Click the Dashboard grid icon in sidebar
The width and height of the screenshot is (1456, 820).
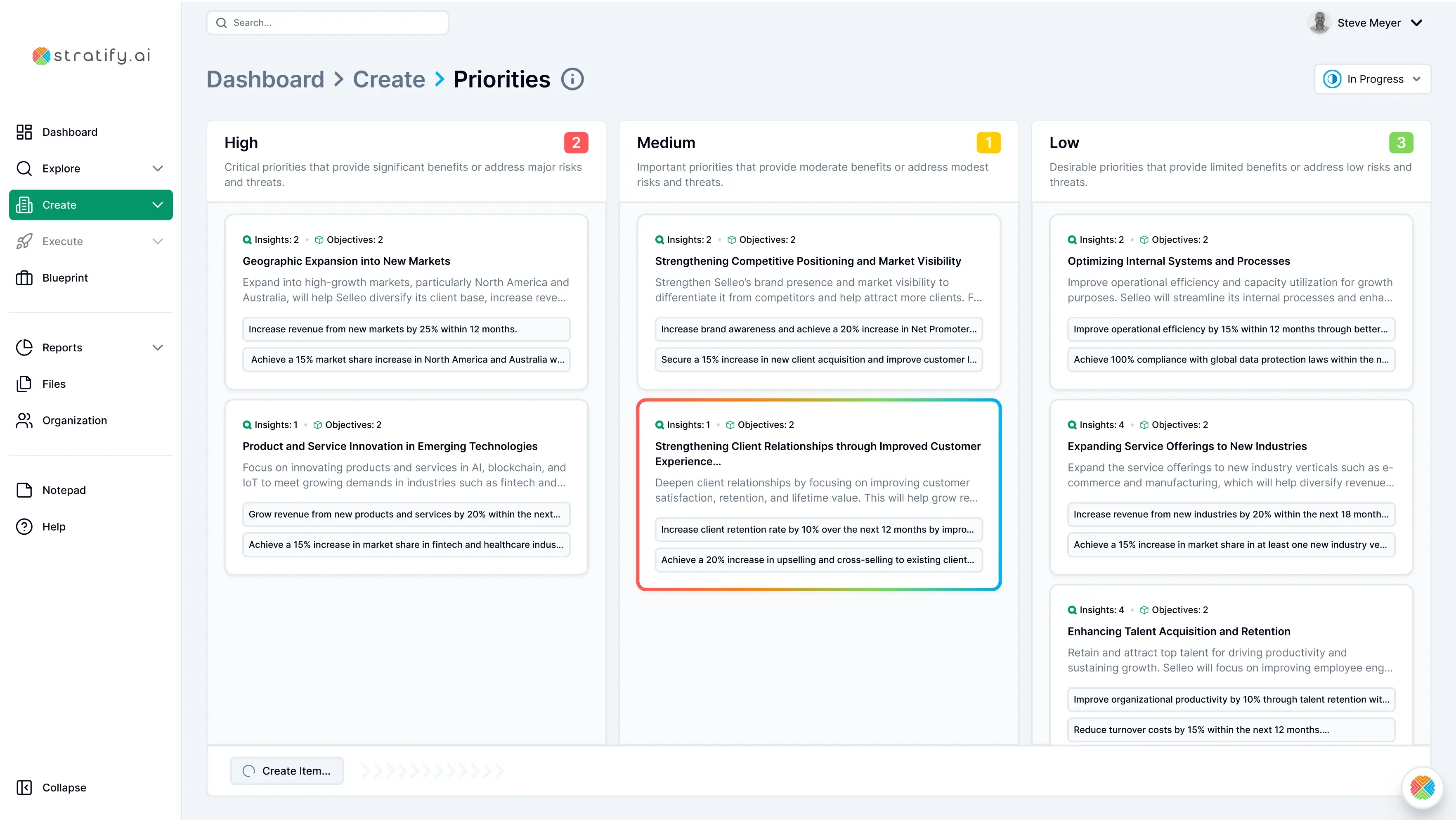coord(24,132)
